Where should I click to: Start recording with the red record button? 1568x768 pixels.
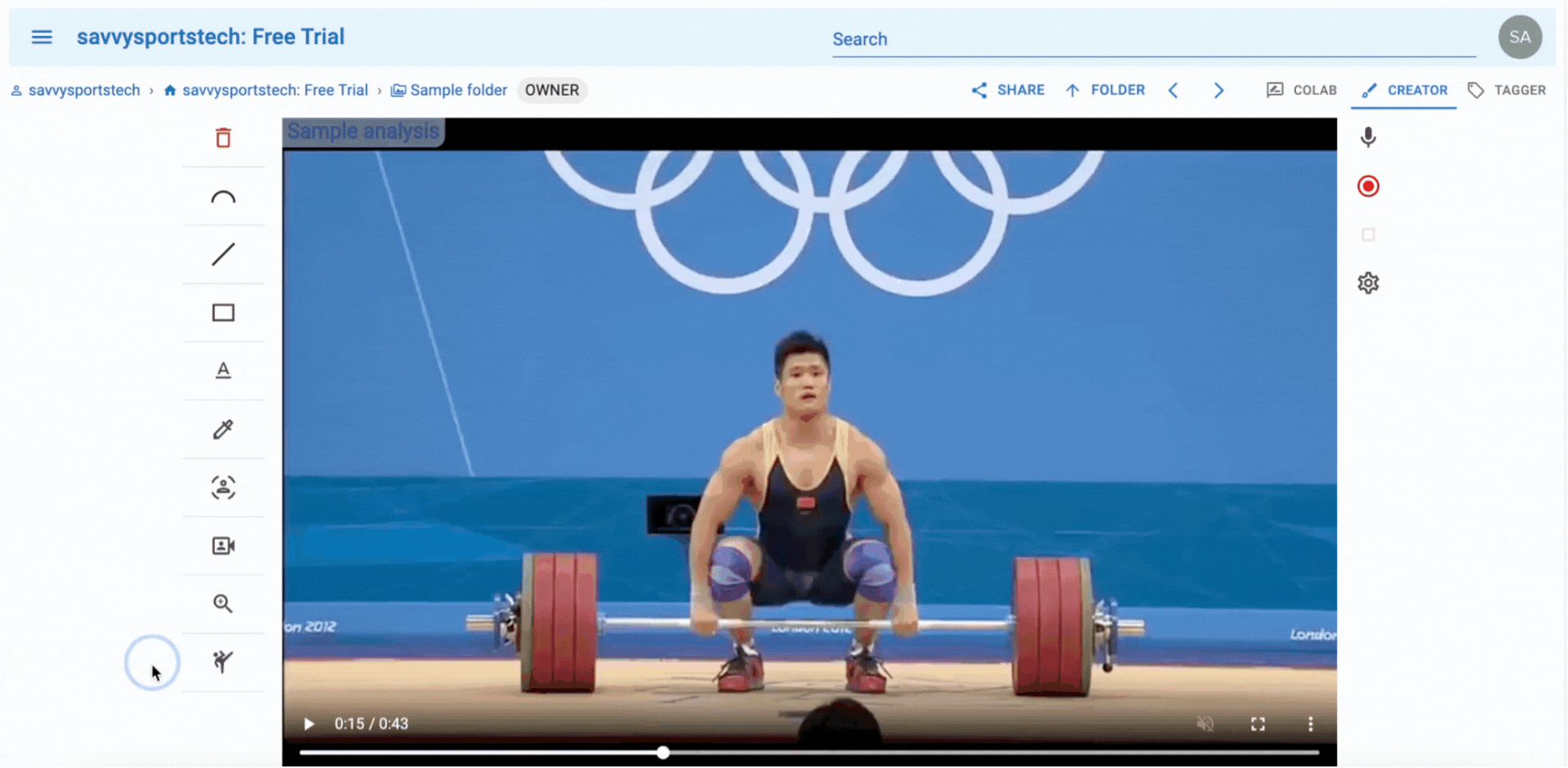tap(1368, 186)
